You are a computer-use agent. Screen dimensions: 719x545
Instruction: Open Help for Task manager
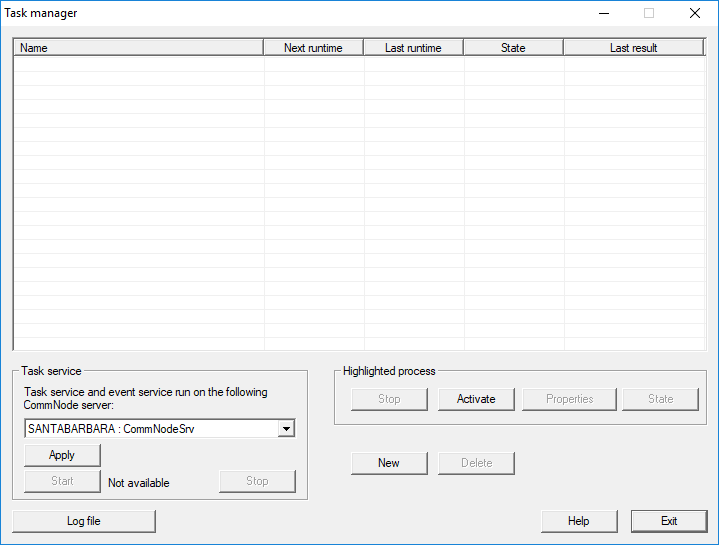point(579,521)
